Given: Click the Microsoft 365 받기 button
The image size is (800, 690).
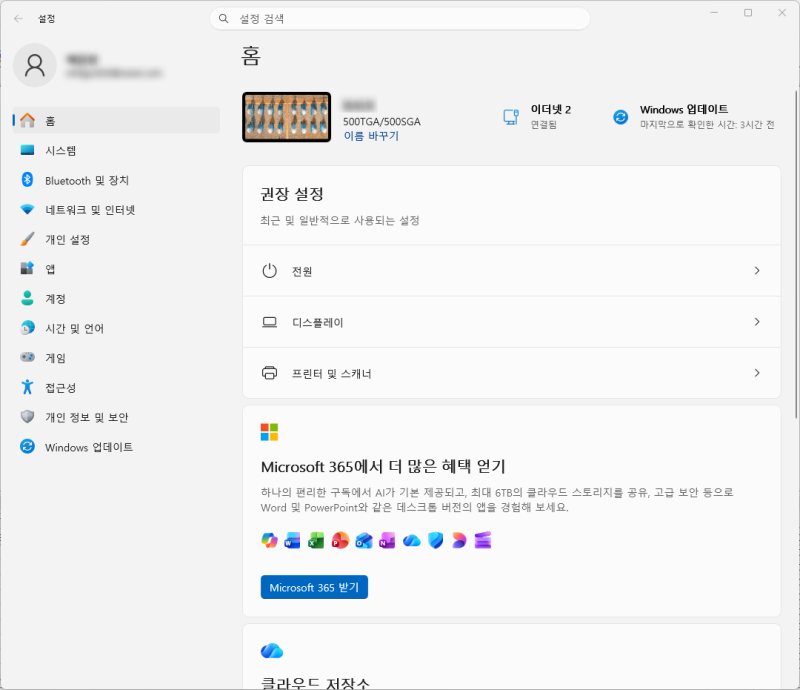Looking at the screenshot, I should 314,587.
